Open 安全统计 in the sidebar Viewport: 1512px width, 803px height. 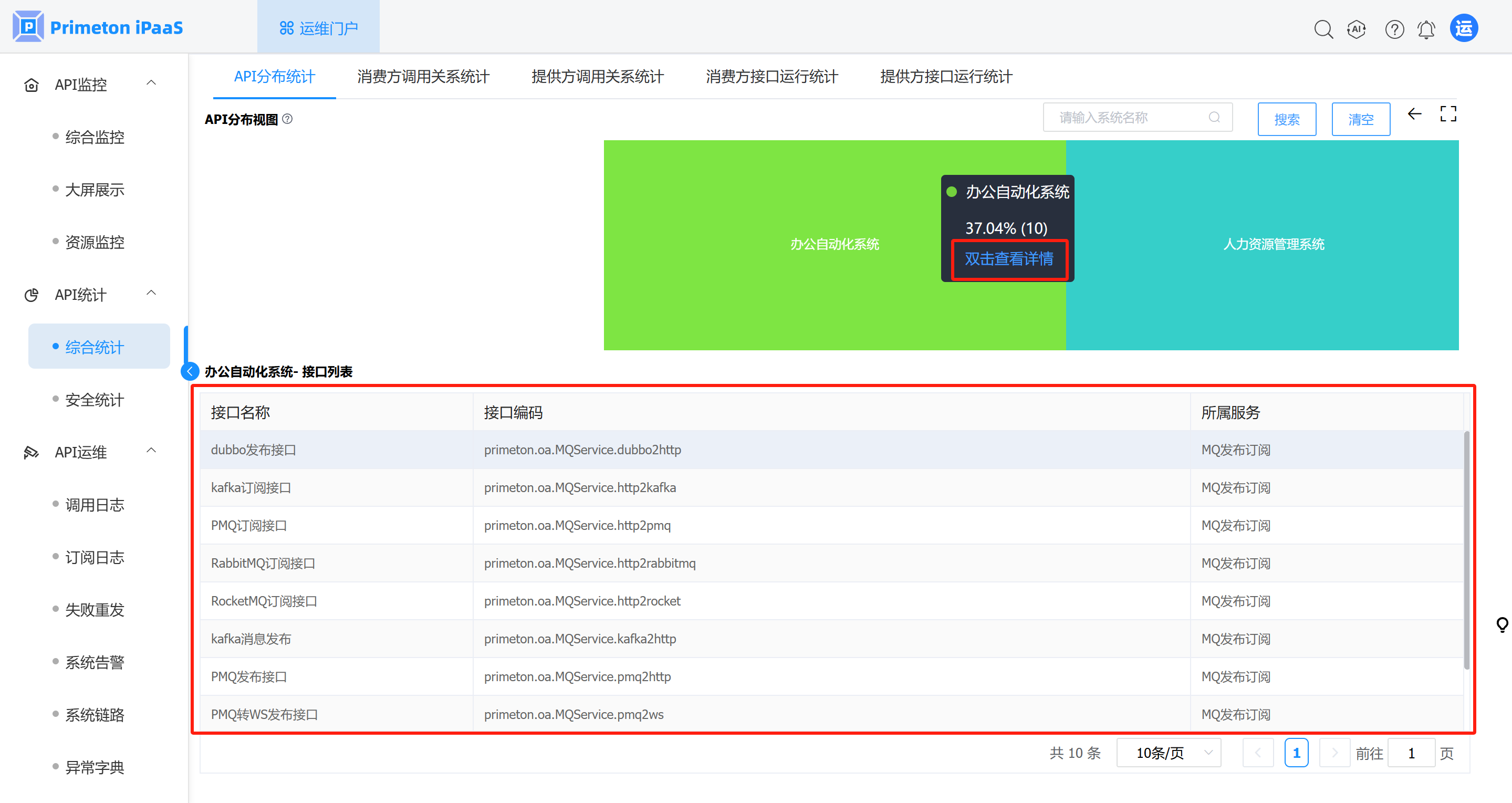(x=95, y=400)
